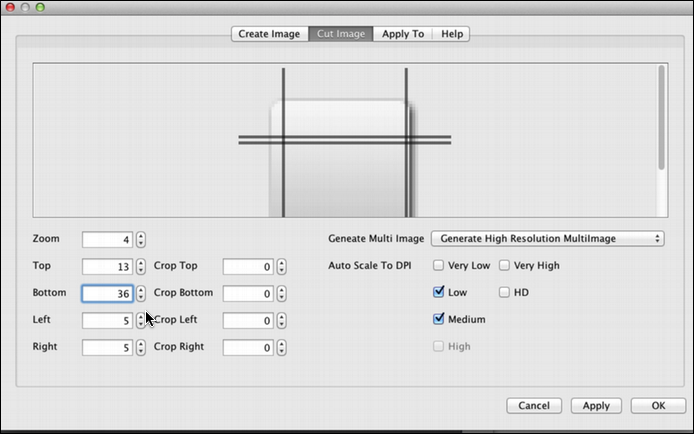This screenshot has width=694, height=434.
Task: Click the Right value stepper arrows
Action: point(141,347)
